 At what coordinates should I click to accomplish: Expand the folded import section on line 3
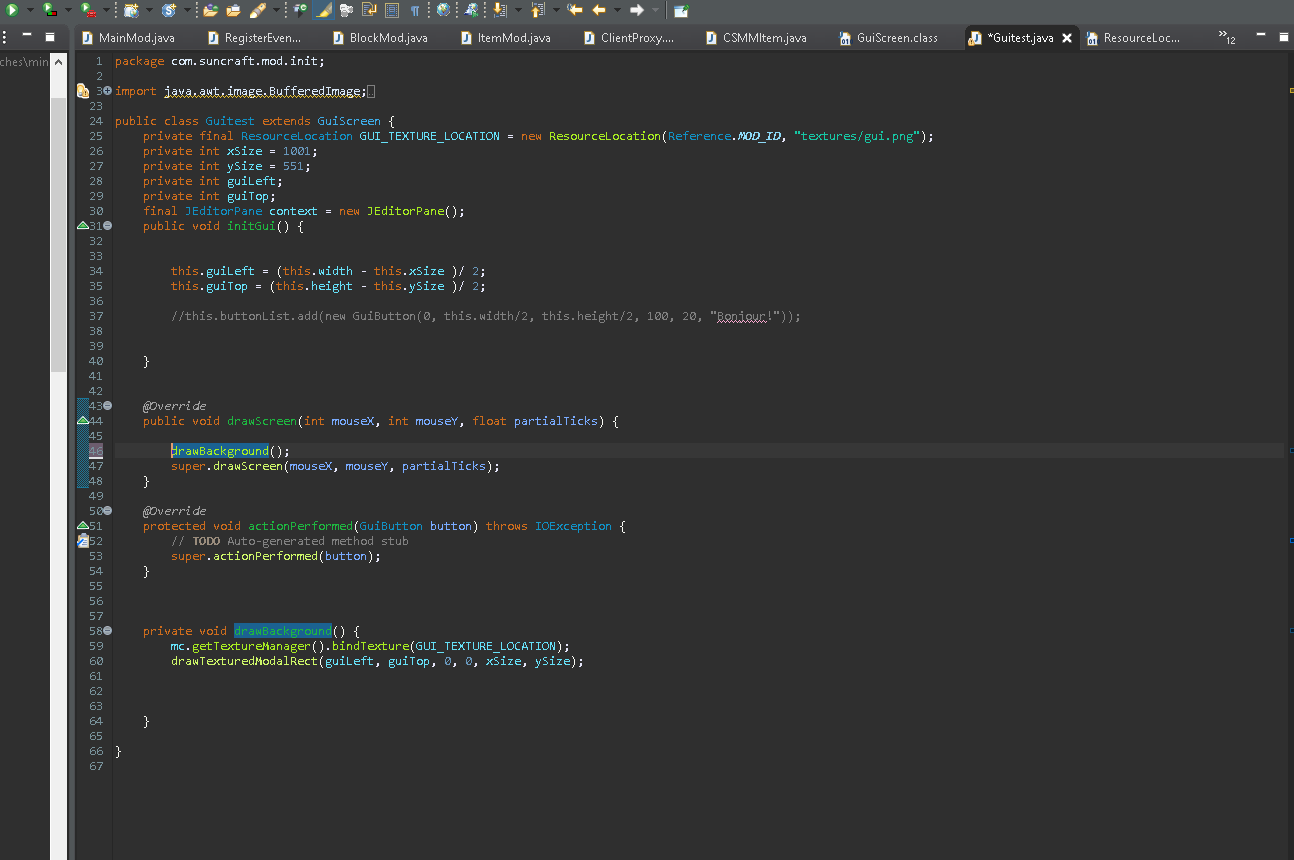click(x=108, y=91)
